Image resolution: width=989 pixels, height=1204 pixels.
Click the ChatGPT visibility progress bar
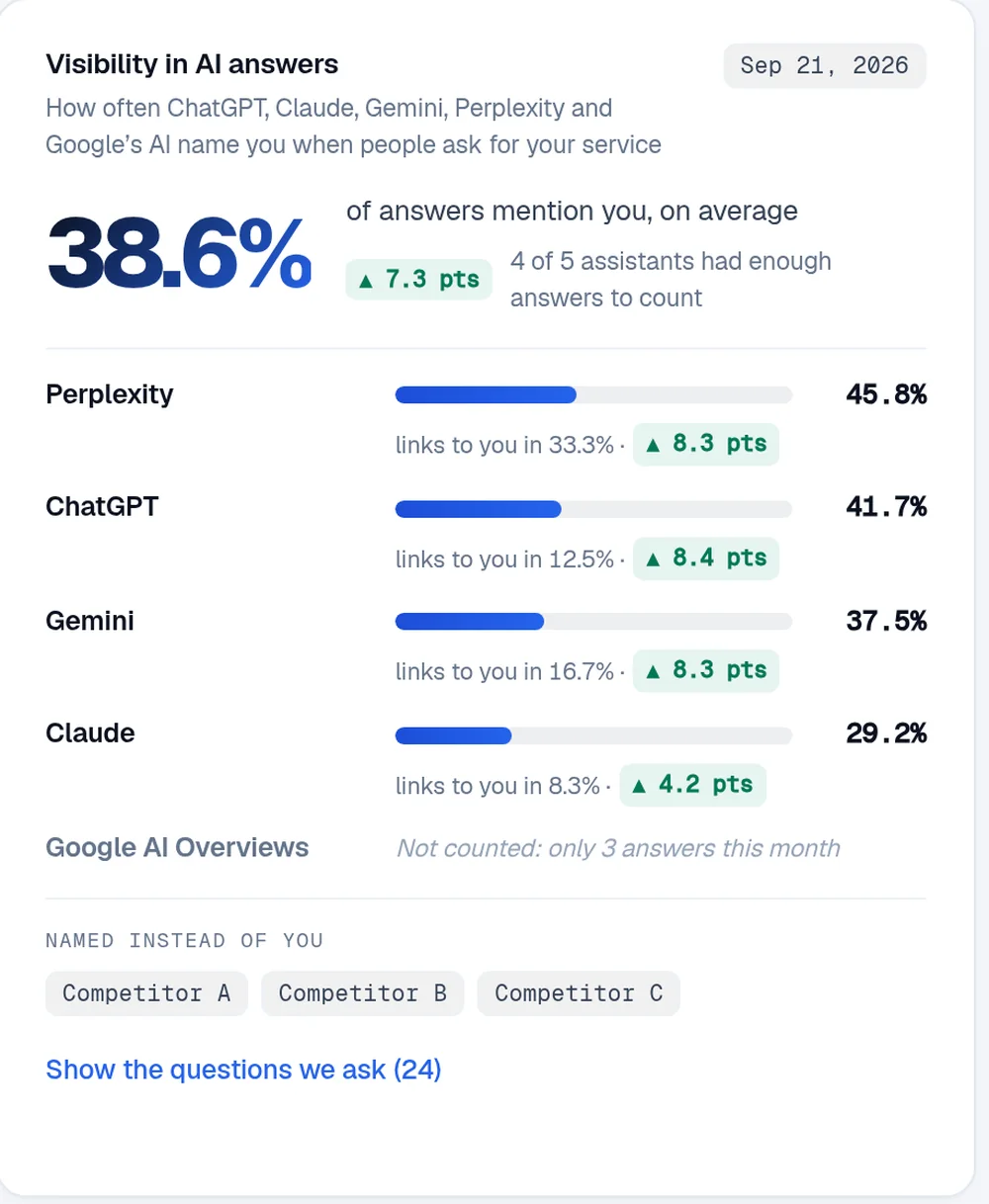pos(593,509)
